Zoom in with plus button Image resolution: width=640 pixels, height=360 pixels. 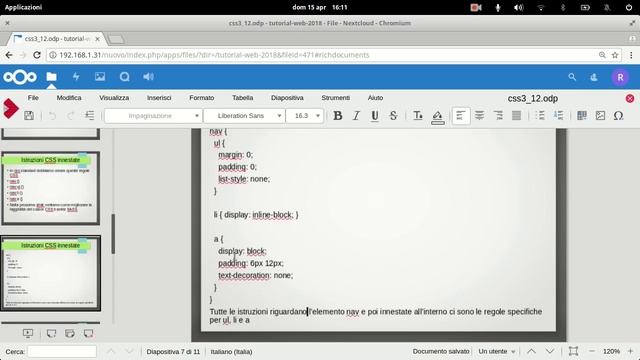click(x=630, y=351)
